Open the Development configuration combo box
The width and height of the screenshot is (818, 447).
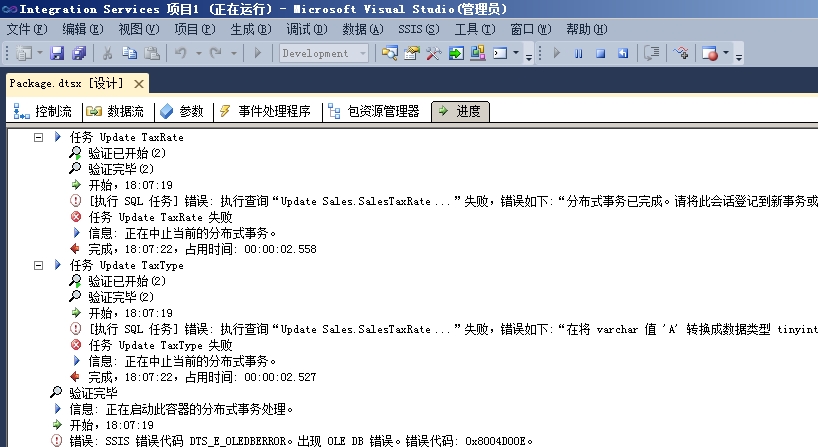pos(324,53)
